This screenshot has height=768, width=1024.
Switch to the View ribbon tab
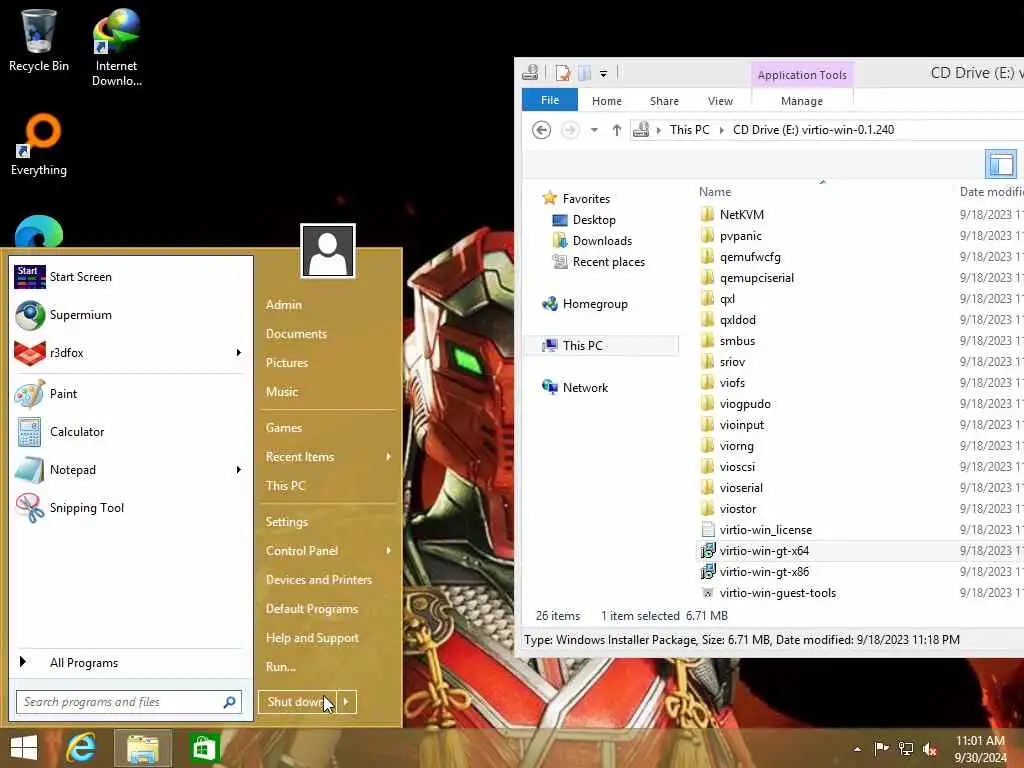click(x=720, y=101)
